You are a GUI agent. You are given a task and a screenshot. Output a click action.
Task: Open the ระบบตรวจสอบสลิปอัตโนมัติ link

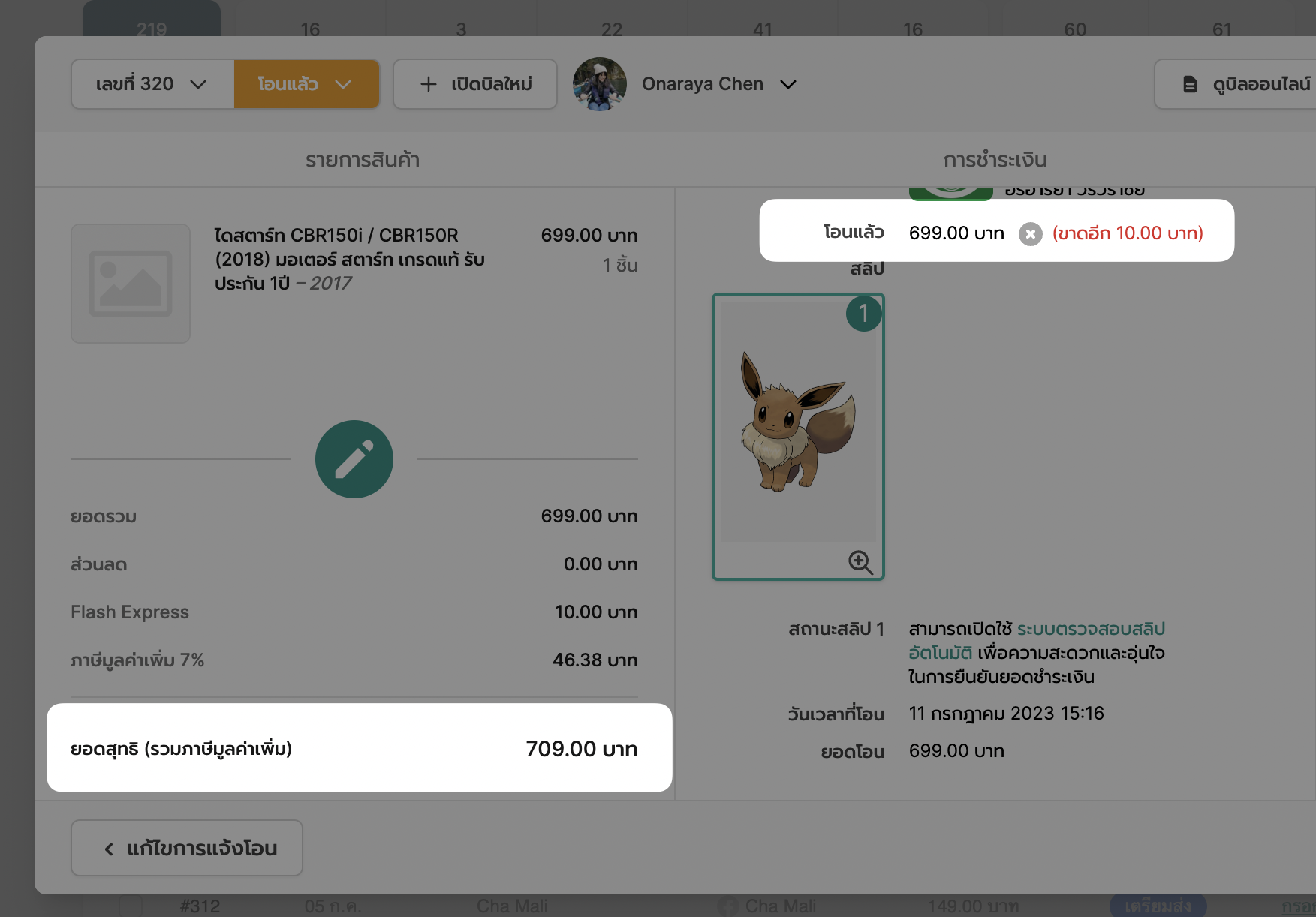tap(1090, 629)
